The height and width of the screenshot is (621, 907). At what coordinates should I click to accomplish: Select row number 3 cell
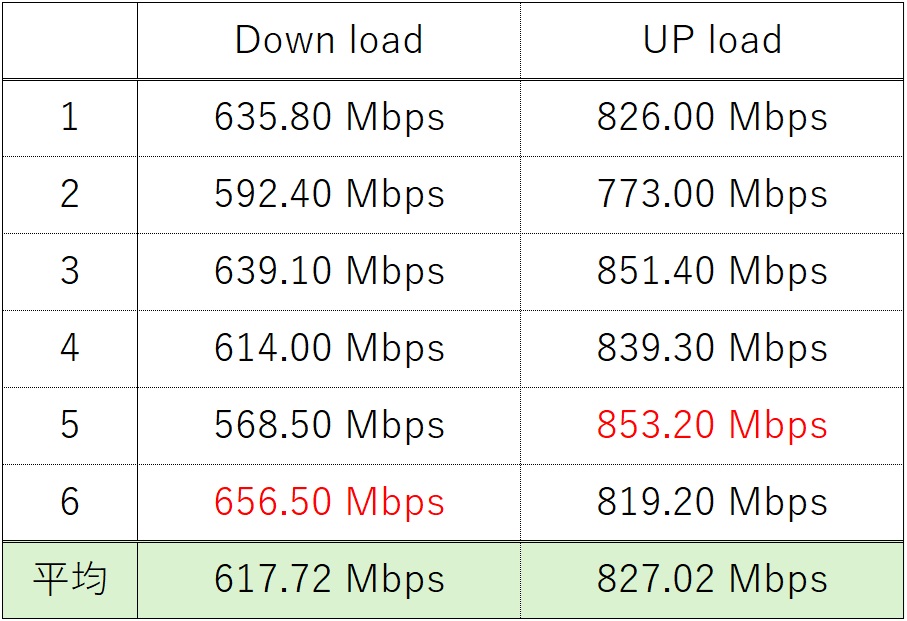(x=69, y=271)
